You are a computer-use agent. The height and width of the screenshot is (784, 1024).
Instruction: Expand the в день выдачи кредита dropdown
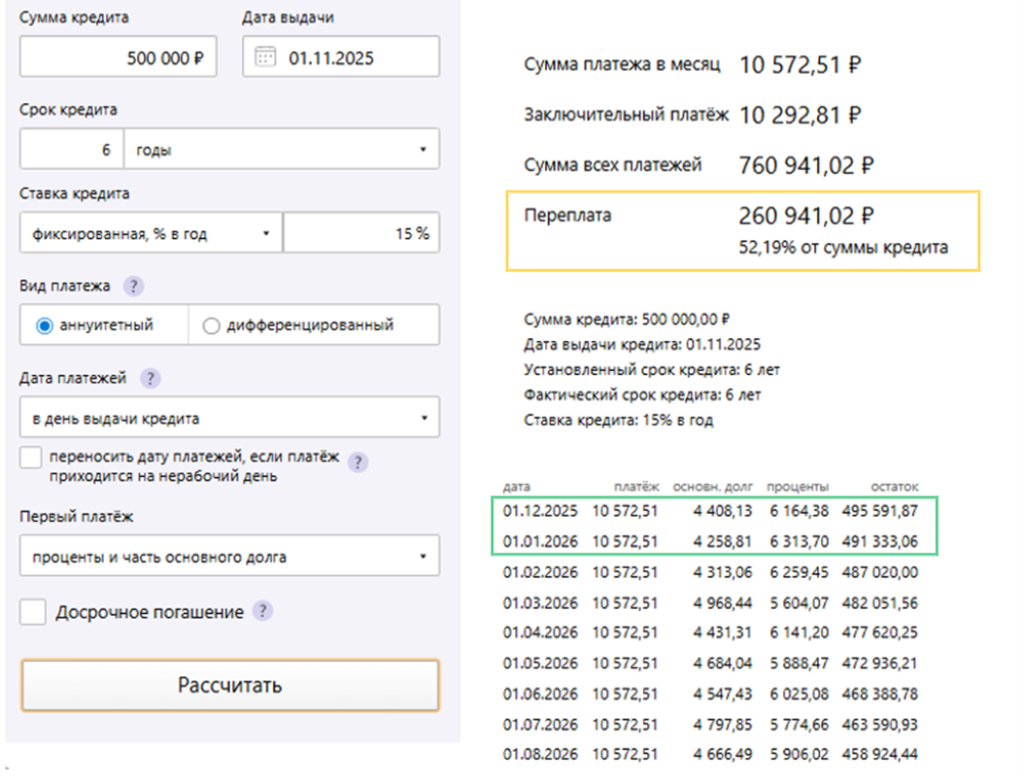[x=229, y=417]
